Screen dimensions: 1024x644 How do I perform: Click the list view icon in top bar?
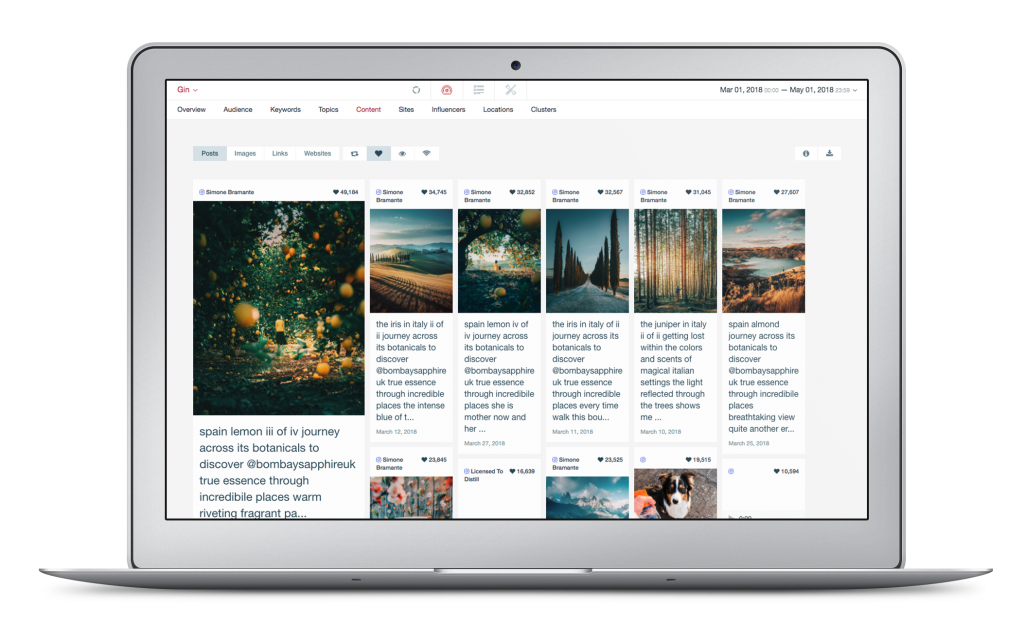479,90
